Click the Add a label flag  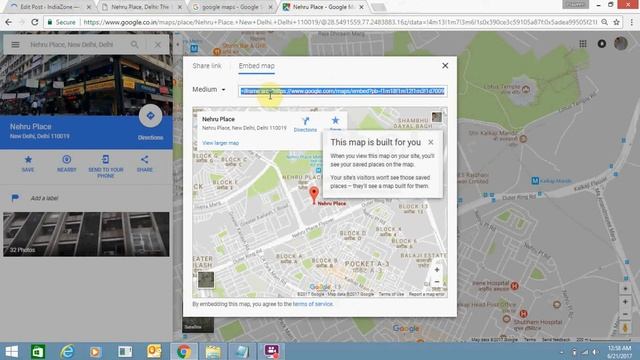15,198
